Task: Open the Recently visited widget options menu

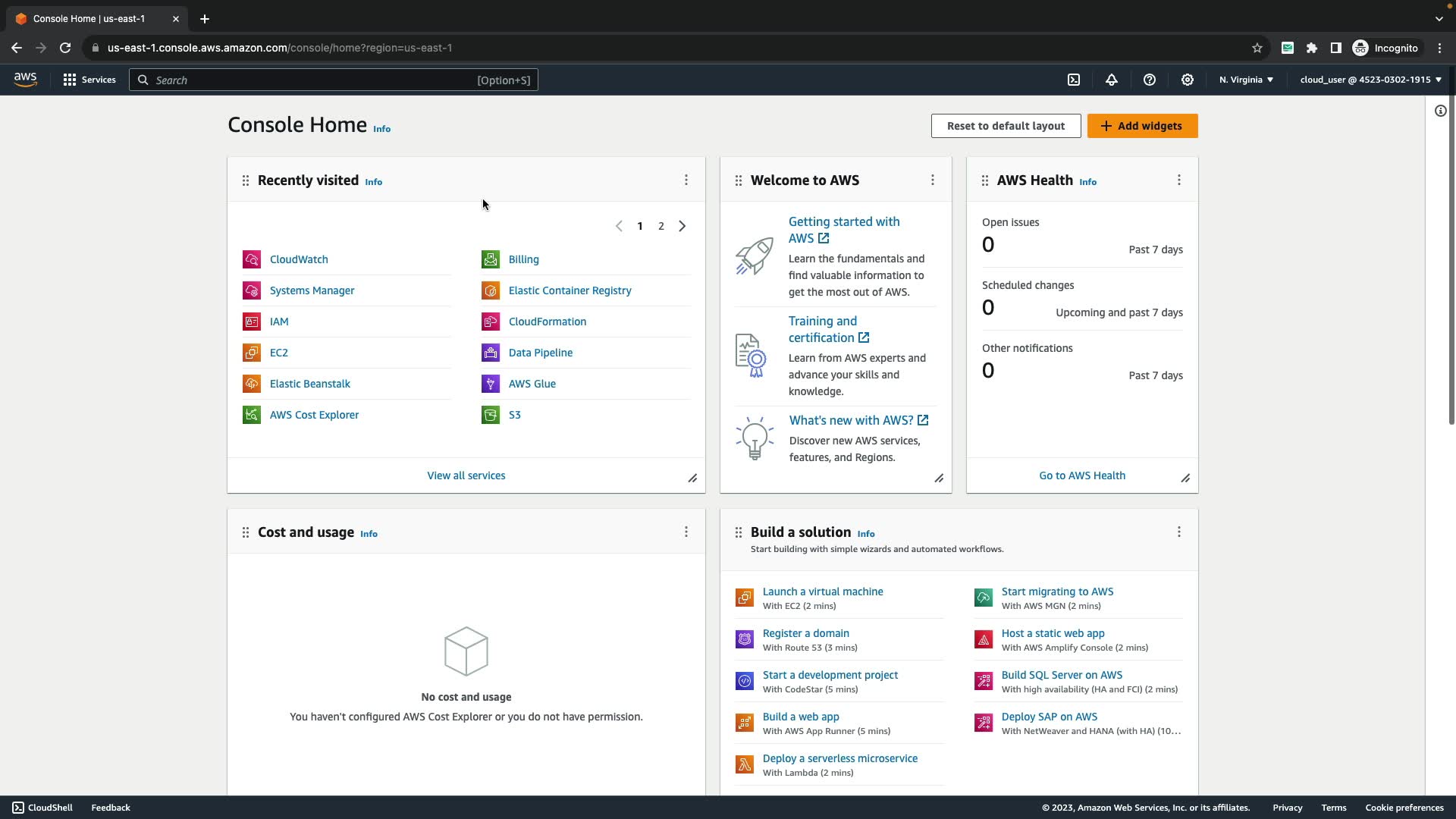Action: (686, 180)
